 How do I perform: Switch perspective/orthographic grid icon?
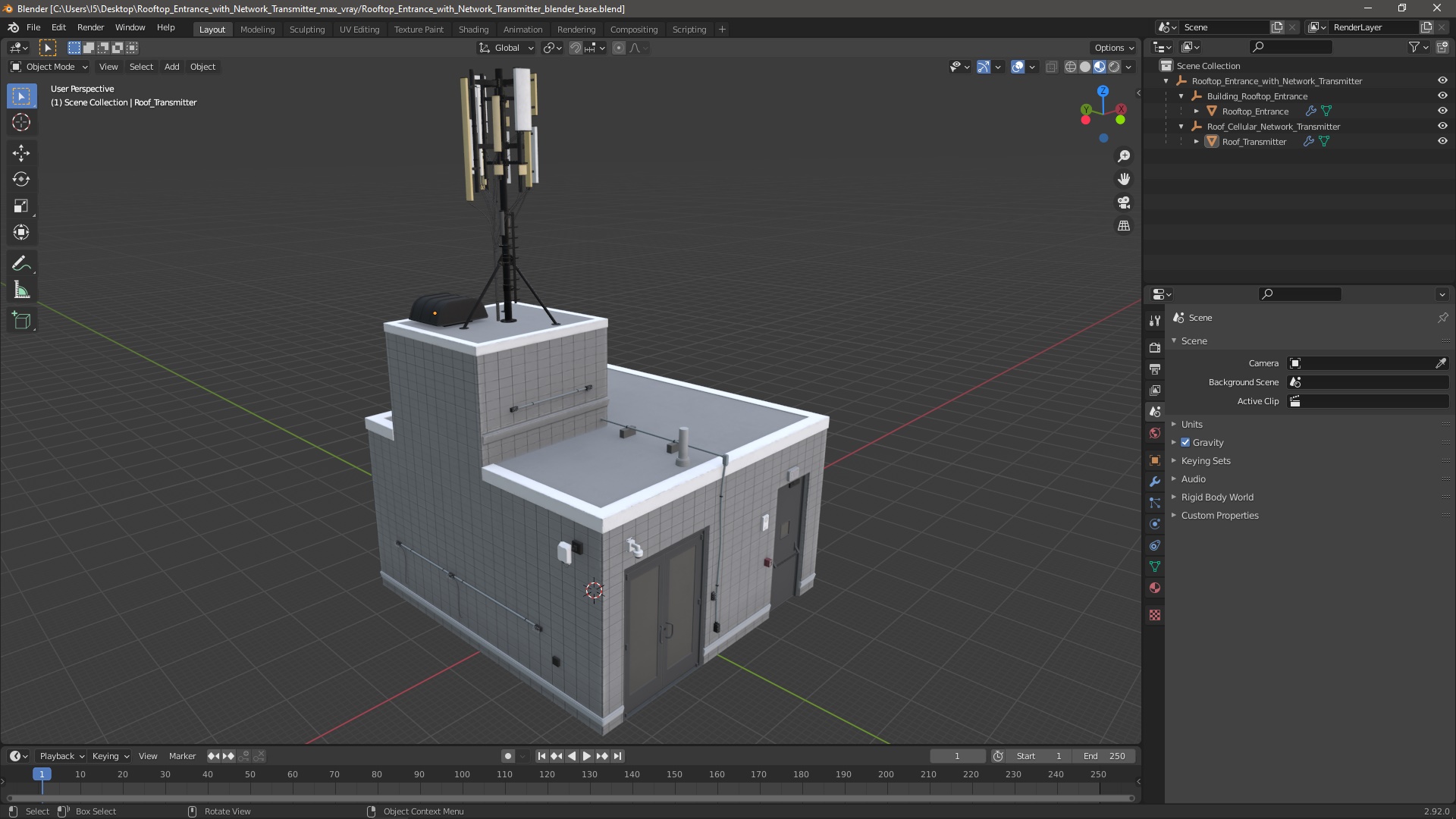(x=1124, y=226)
